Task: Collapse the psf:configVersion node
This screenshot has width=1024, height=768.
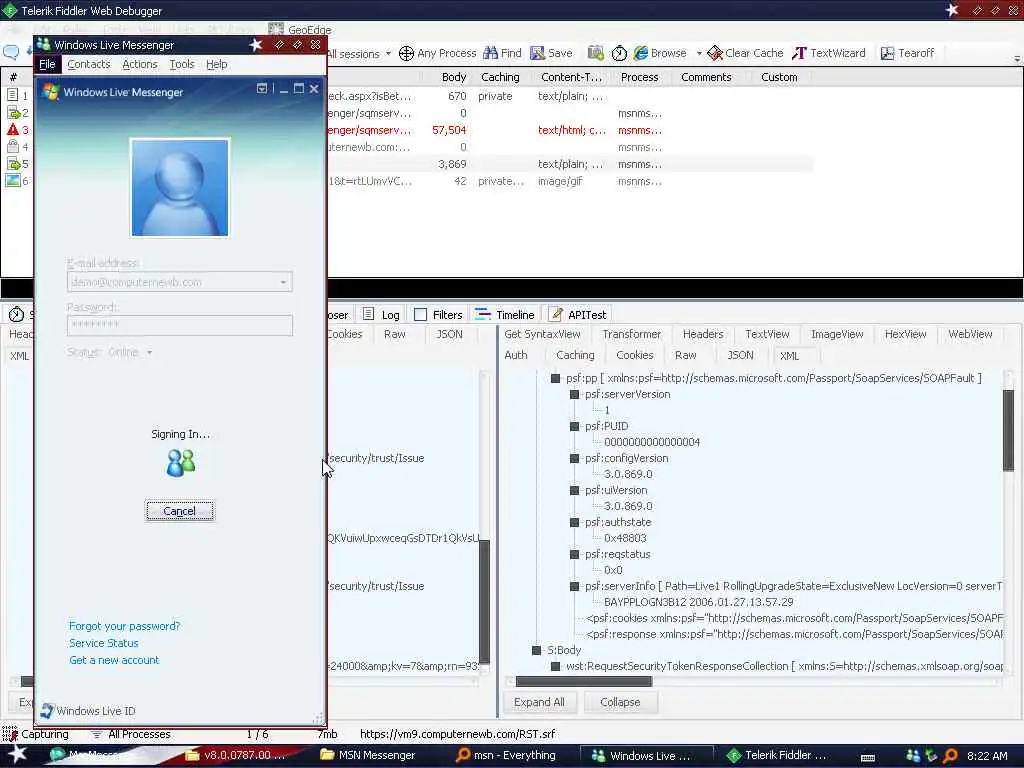Action: 575,458
